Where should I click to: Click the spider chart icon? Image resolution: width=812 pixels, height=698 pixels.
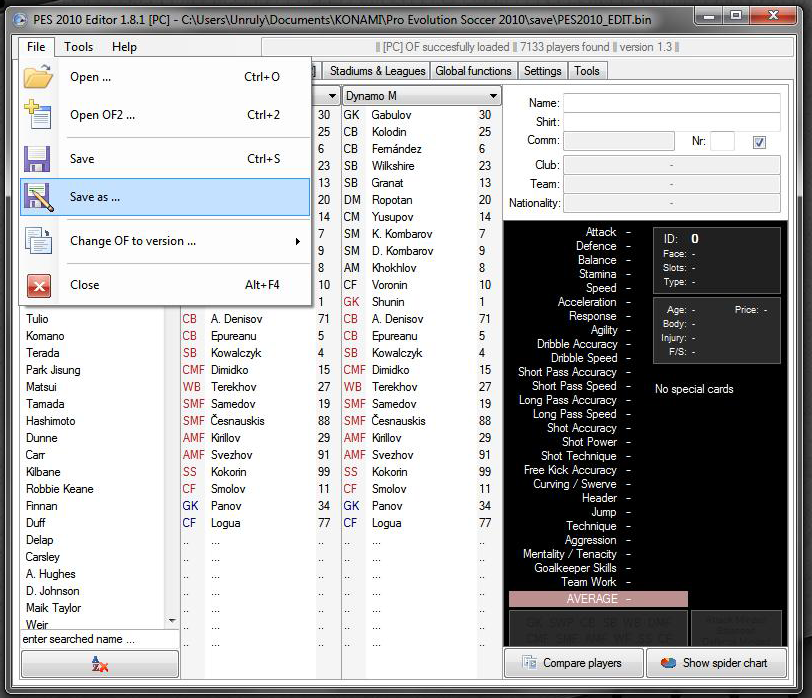tap(669, 663)
